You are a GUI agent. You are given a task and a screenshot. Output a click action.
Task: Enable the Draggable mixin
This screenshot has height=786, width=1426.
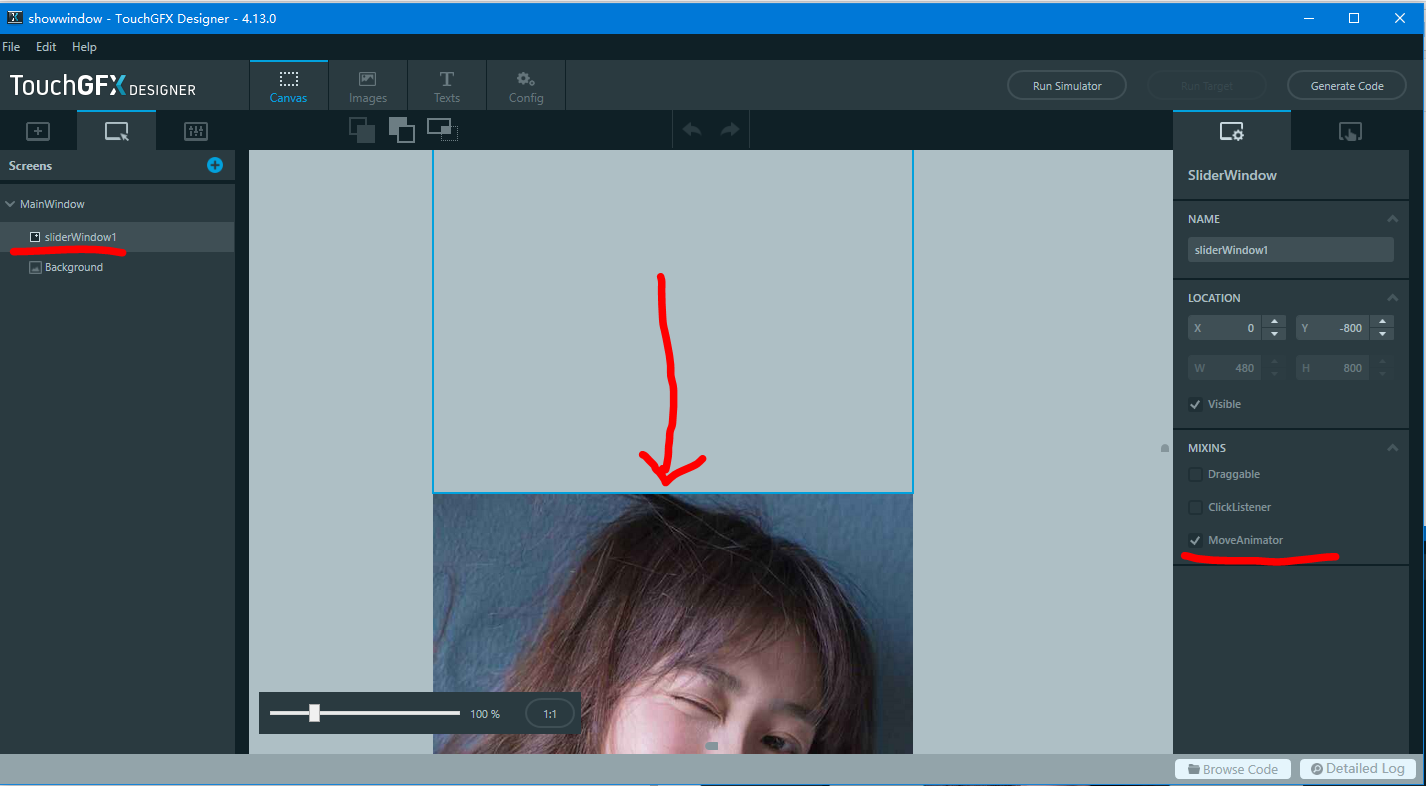click(x=1195, y=474)
